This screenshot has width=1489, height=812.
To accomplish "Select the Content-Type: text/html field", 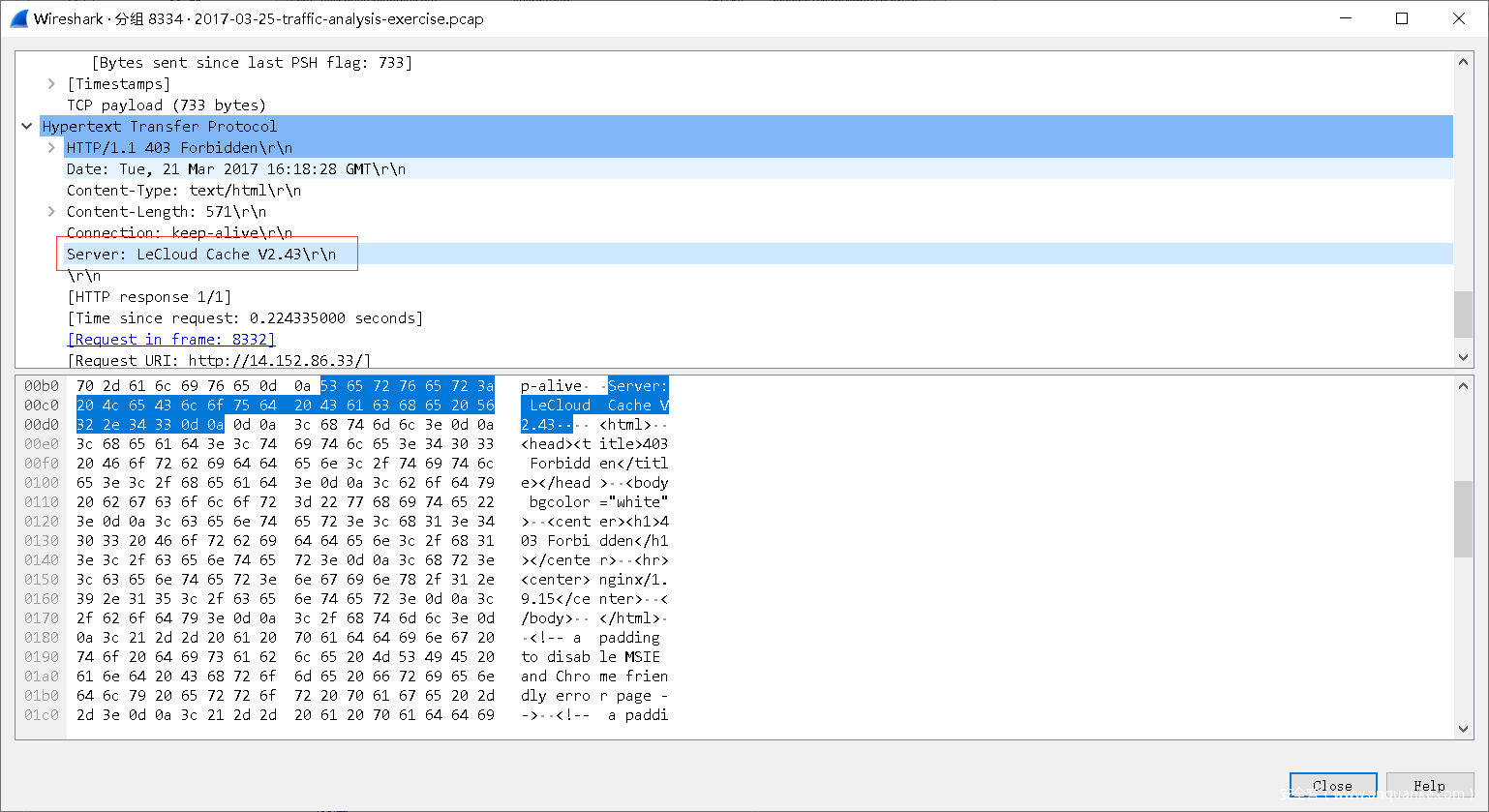I will pyautogui.click(x=183, y=191).
